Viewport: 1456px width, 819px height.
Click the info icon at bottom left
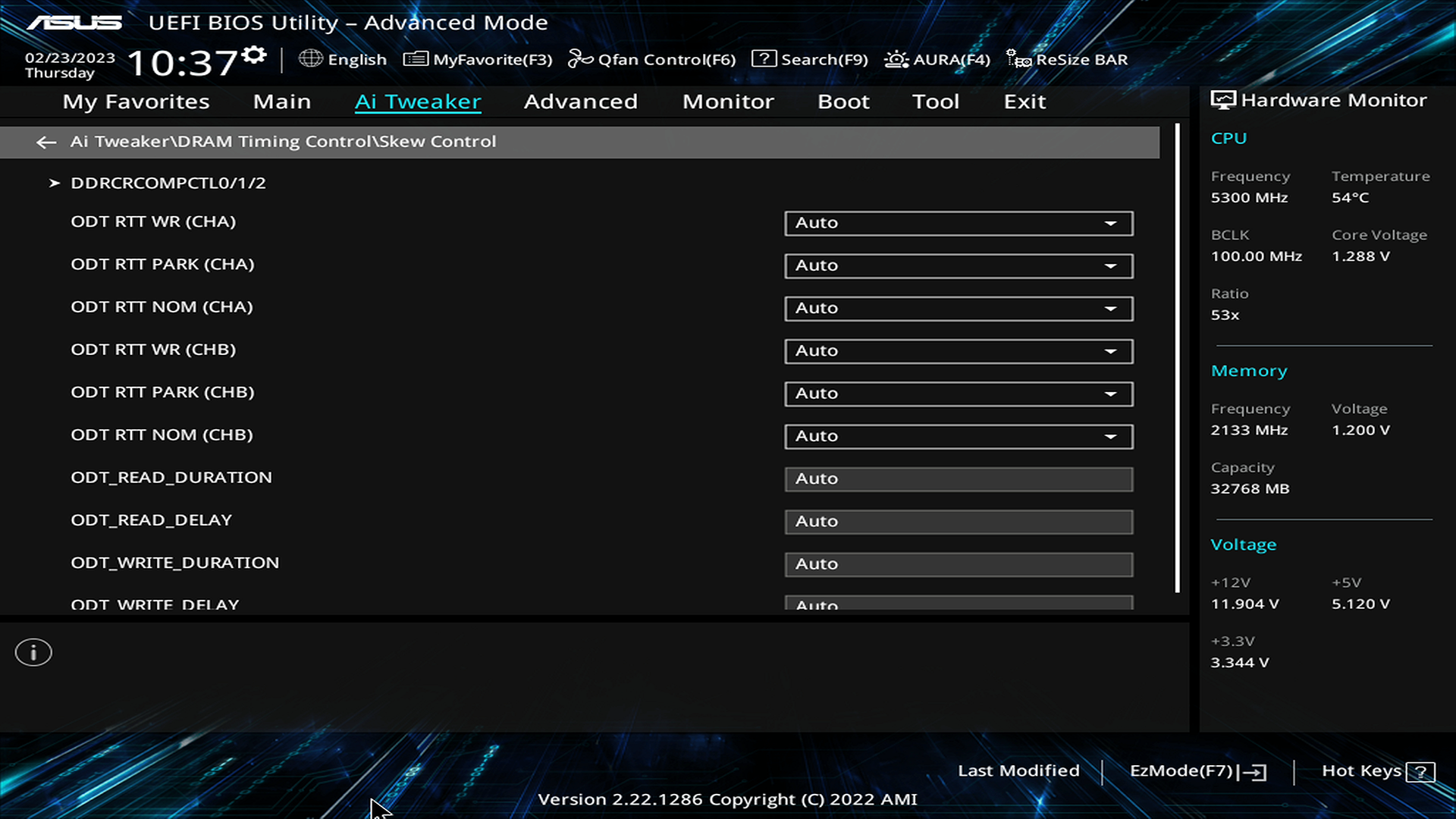33,652
